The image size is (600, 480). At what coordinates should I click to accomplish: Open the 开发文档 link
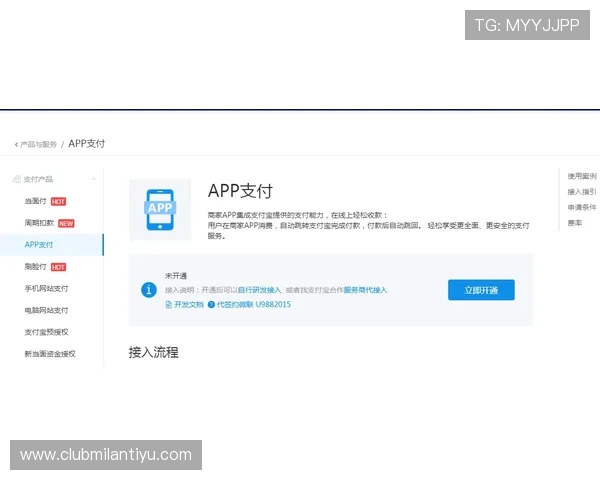pos(189,305)
